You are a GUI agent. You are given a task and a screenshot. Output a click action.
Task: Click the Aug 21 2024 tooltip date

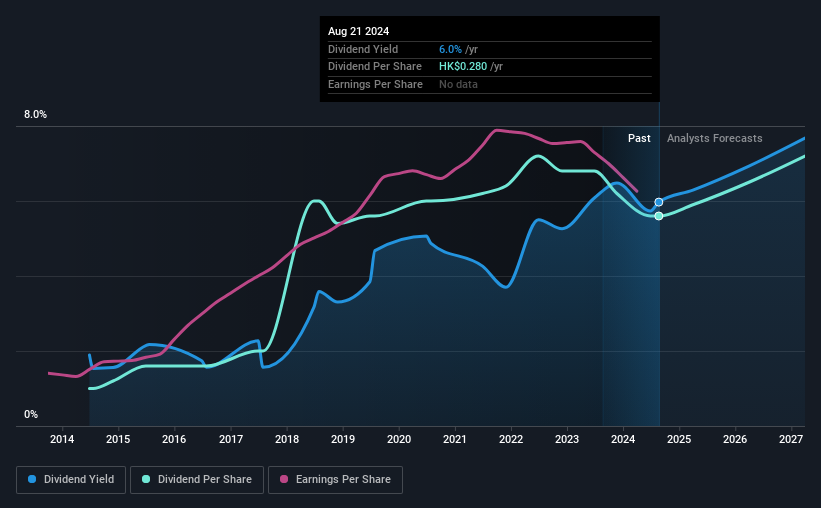click(358, 31)
